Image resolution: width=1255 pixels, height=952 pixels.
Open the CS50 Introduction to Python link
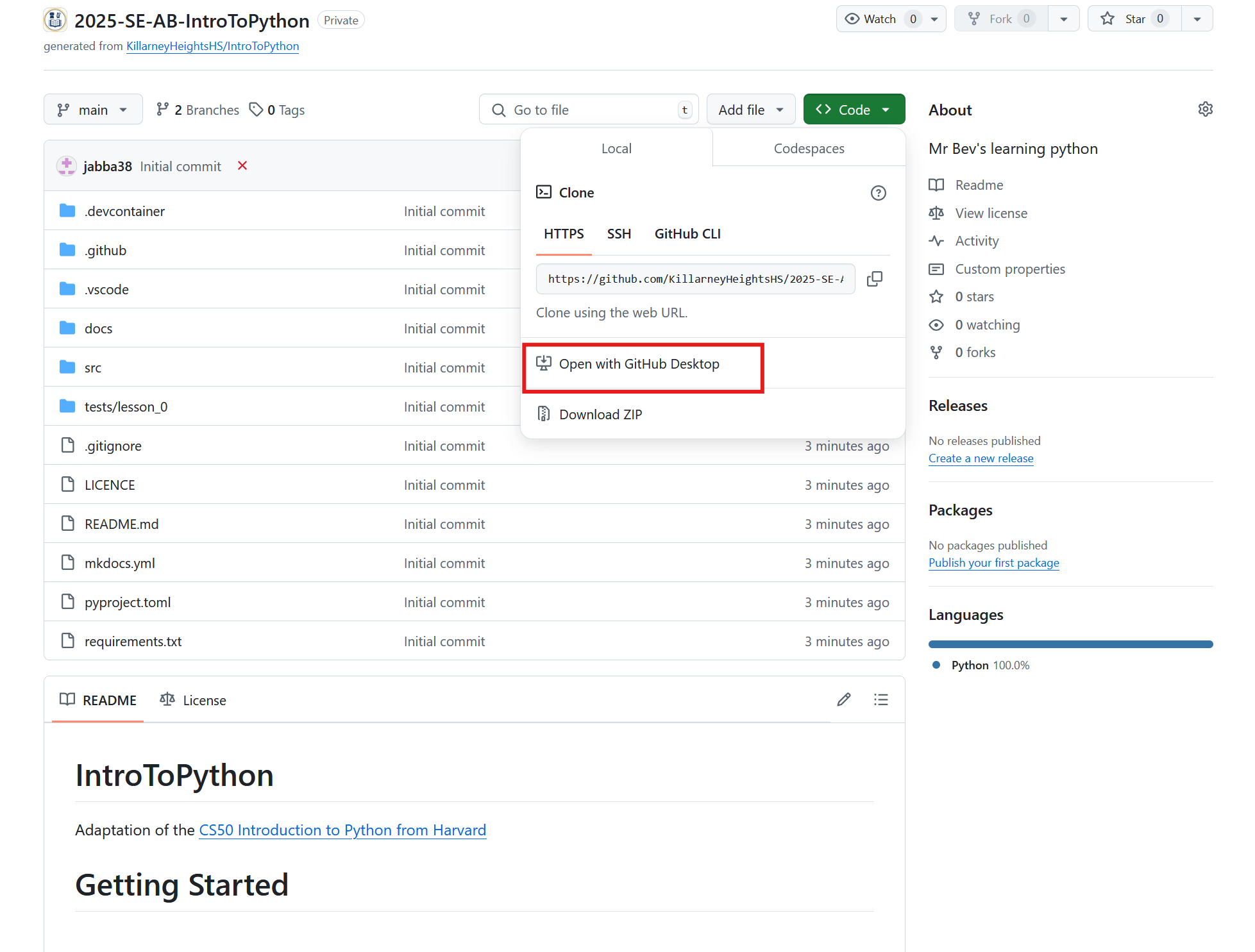[x=342, y=830]
